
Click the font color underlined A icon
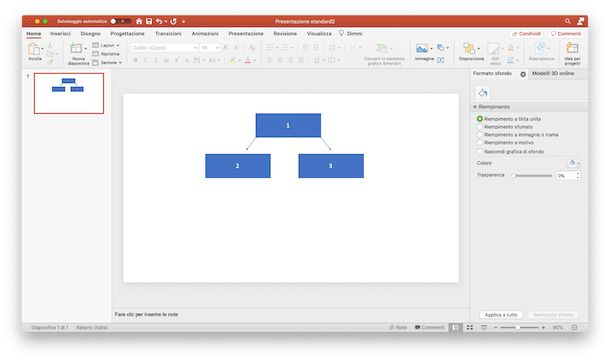tap(248, 60)
